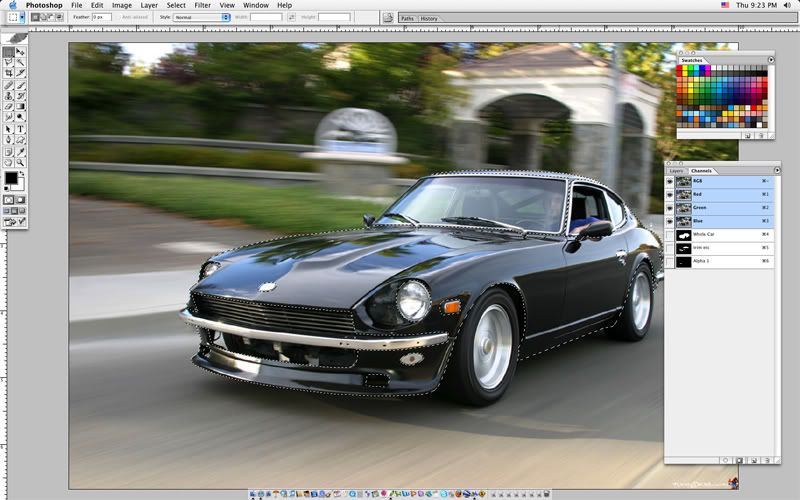The width and height of the screenshot is (800, 500).
Task: Select the Zoom magnifier tool
Action: (21, 162)
